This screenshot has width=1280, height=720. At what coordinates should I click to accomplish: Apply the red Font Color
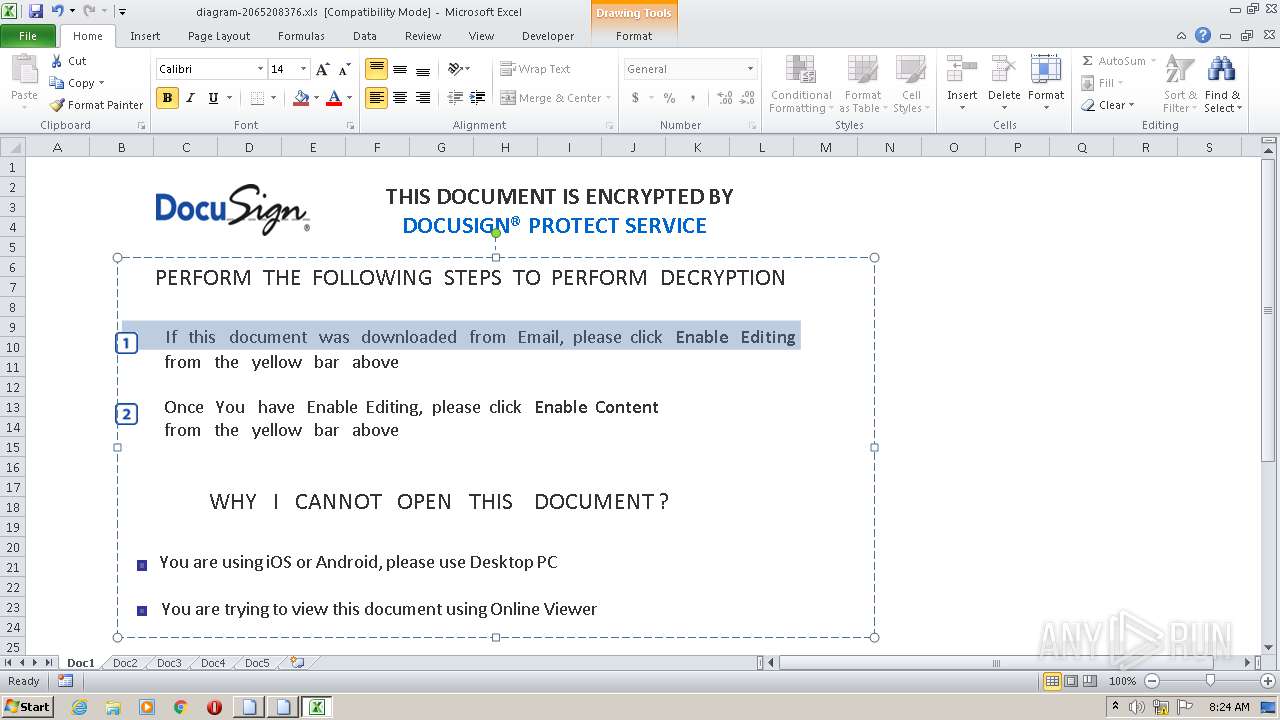point(334,98)
